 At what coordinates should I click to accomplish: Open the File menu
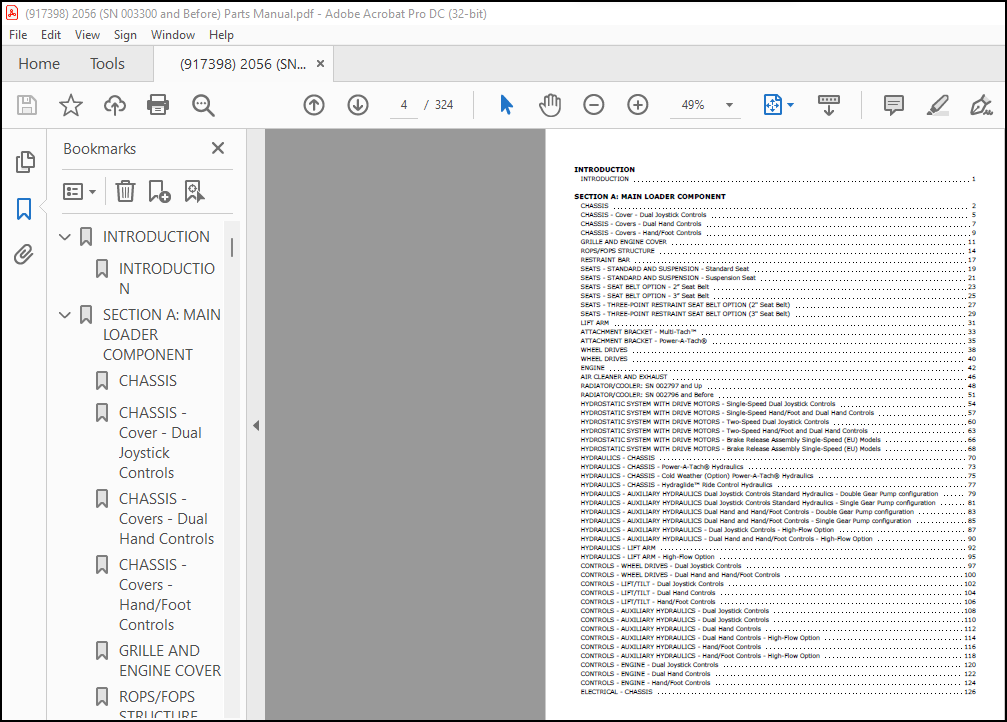click(18, 35)
